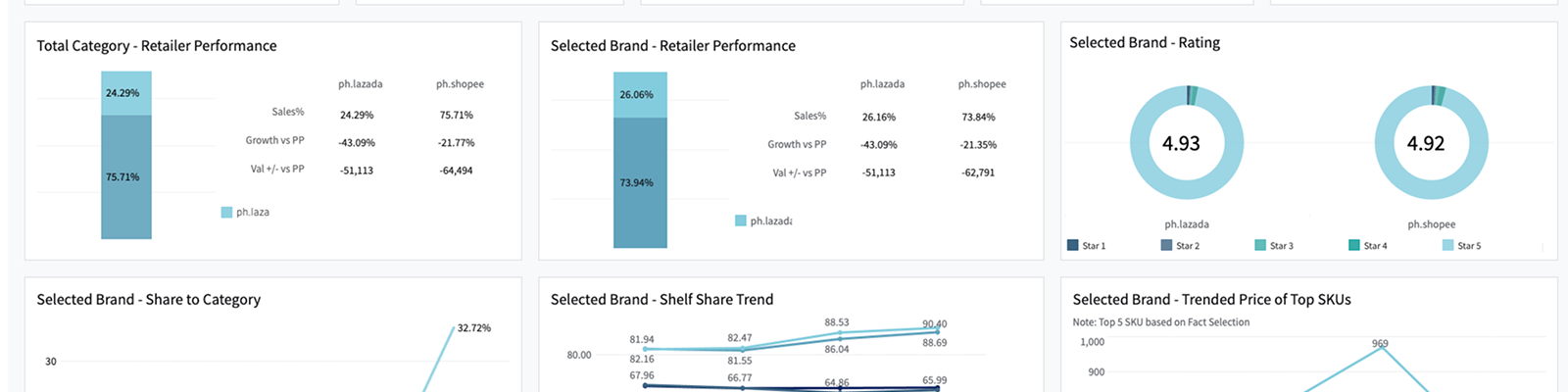Select the Selected Brand - Trended Price of Top SKUs heading

click(1211, 300)
